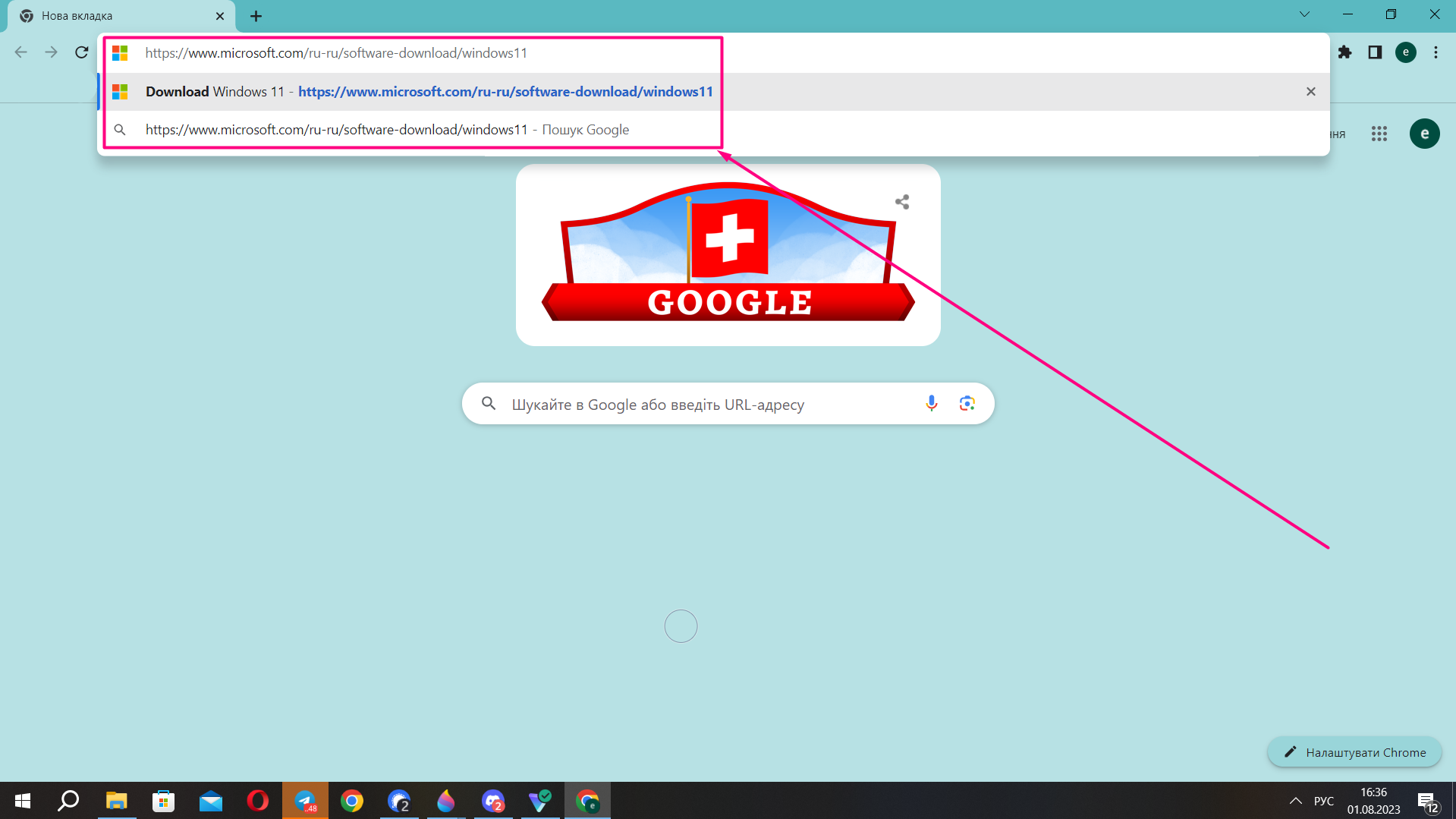Start voice search with the microphone
The image size is (1456, 819).
coord(932,404)
